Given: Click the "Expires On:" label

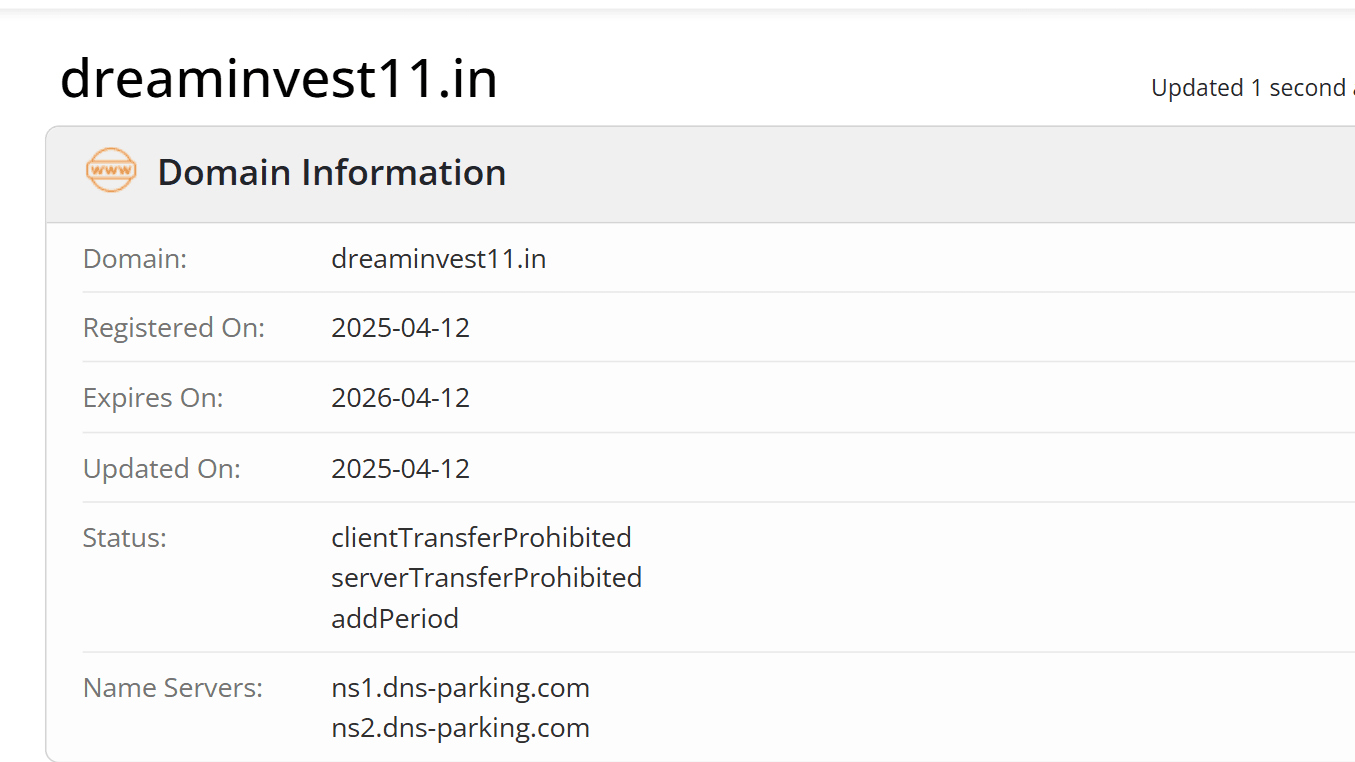Looking at the screenshot, I should [x=153, y=398].
